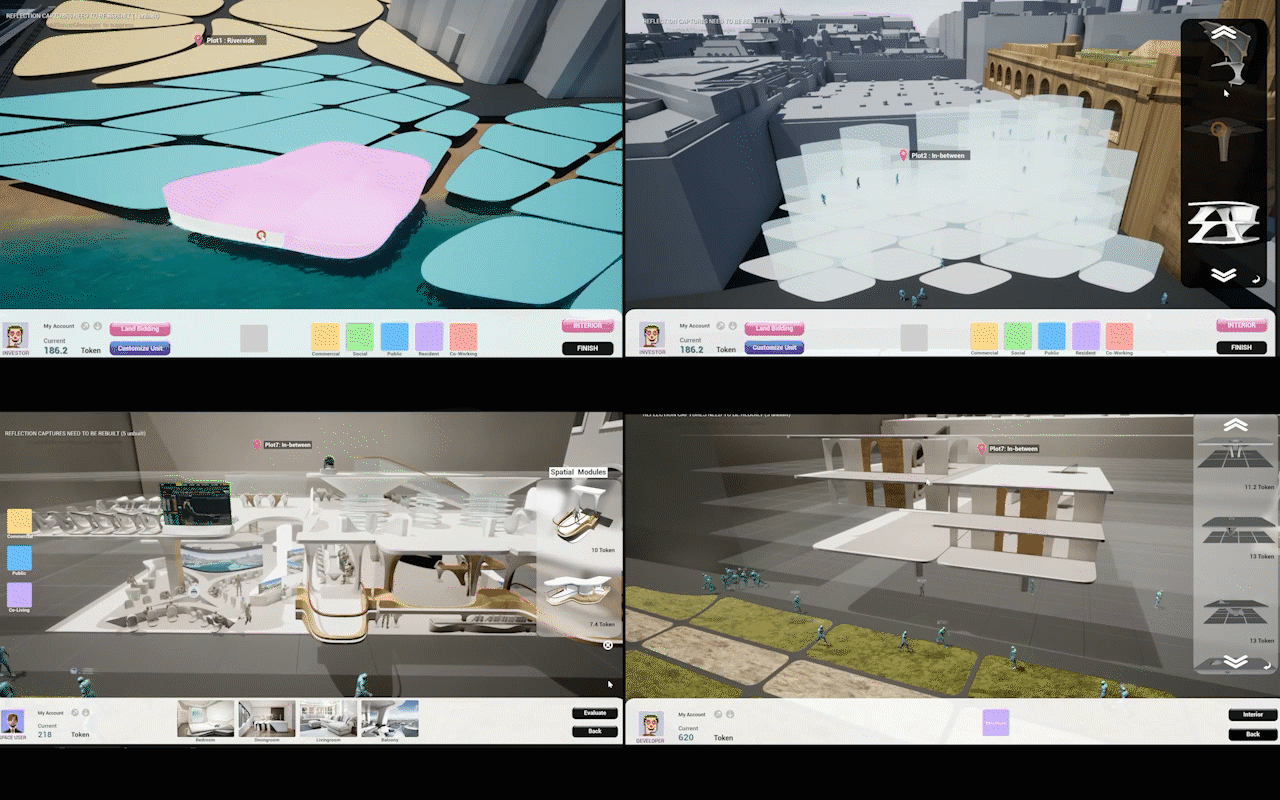The height and width of the screenshot is (800, 1280).
Task: Toggle INTERIOR mode in the Riverside view
Action: coord(588,325)
